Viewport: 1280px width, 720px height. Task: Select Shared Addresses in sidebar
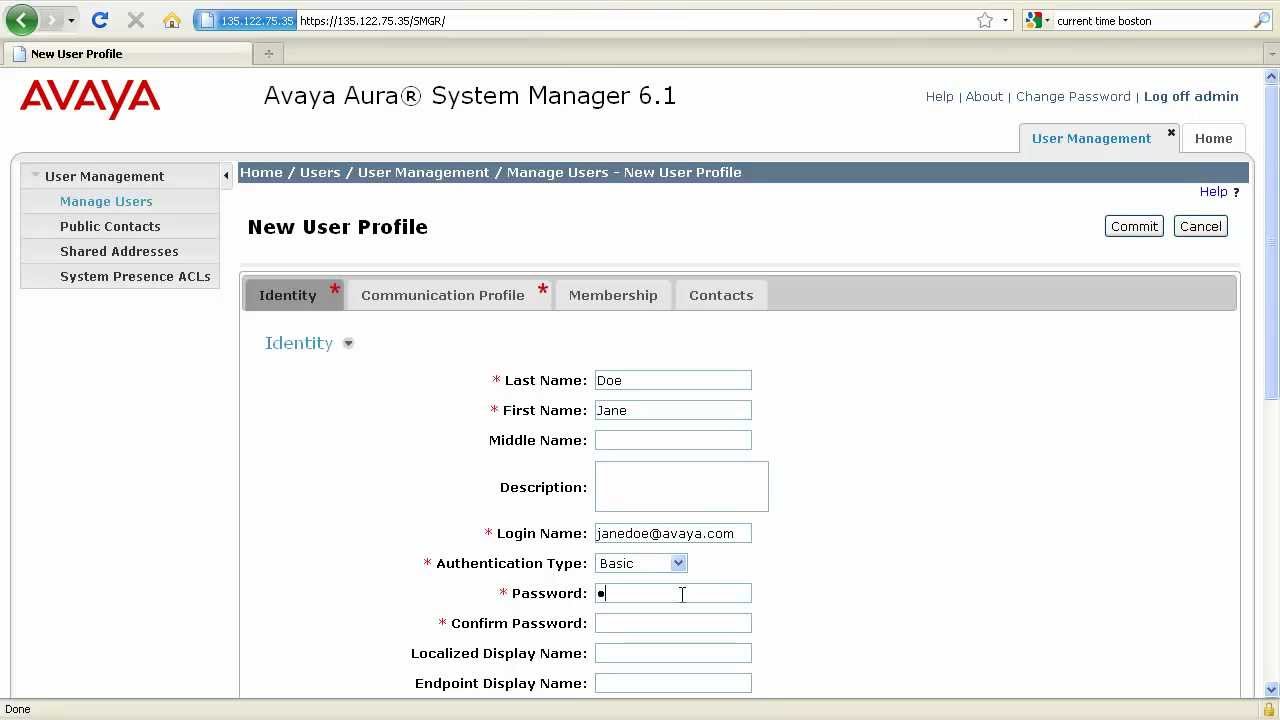click(x=119, y=251)
